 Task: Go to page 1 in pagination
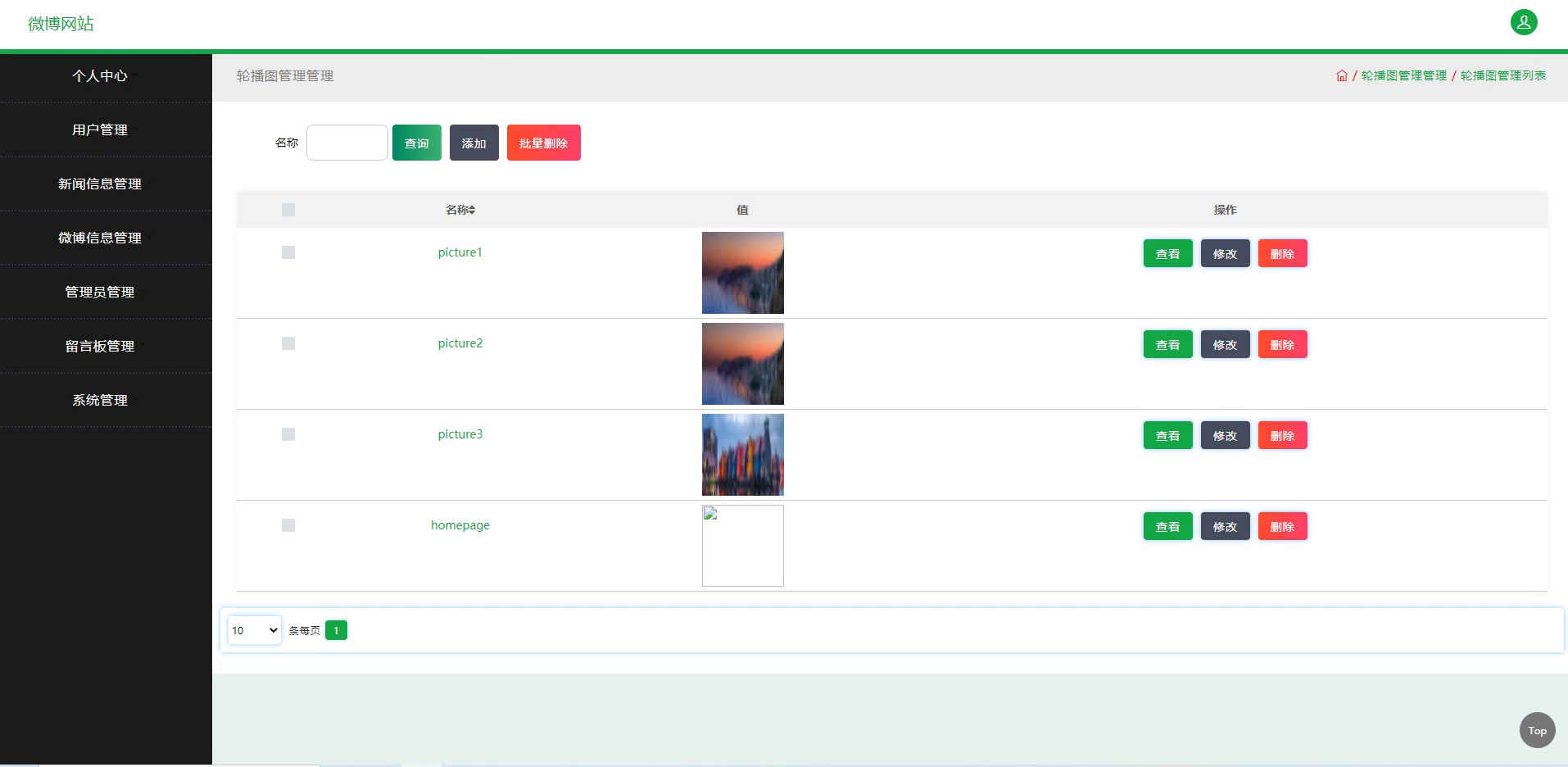click(x=336, y=630)
